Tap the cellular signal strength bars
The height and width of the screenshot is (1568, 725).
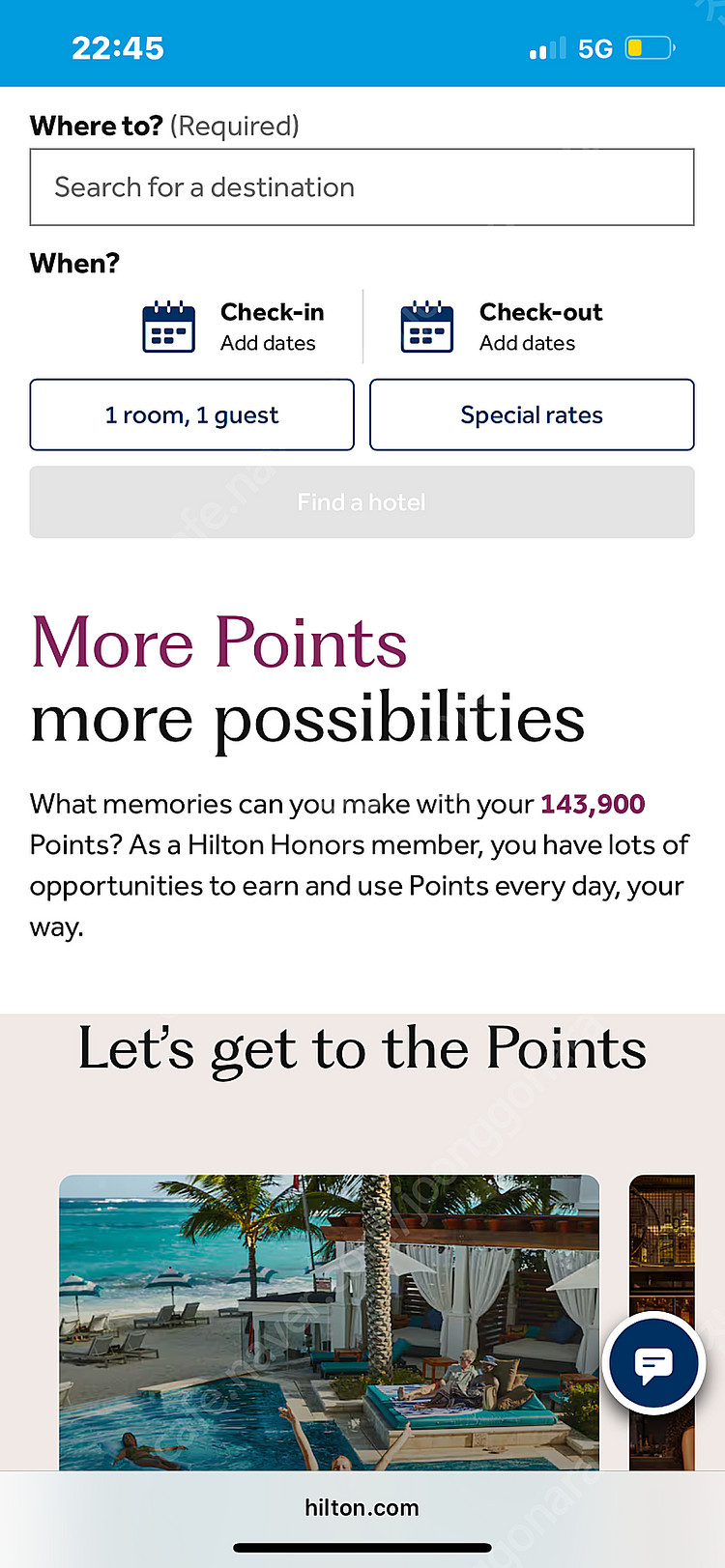tap(547, 48)
